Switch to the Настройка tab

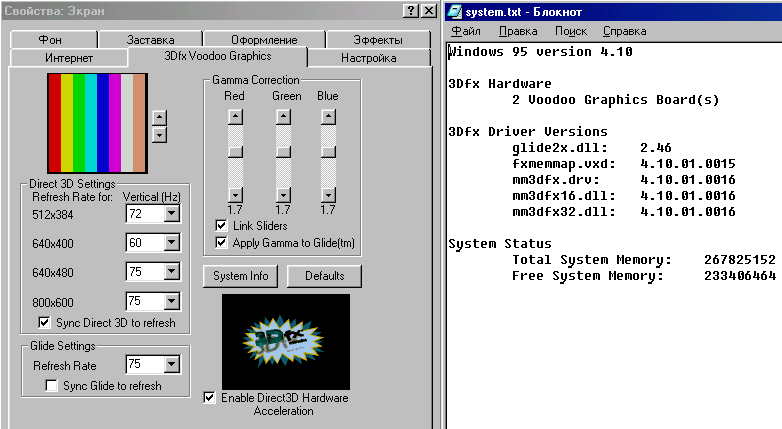tap(369, 58)
